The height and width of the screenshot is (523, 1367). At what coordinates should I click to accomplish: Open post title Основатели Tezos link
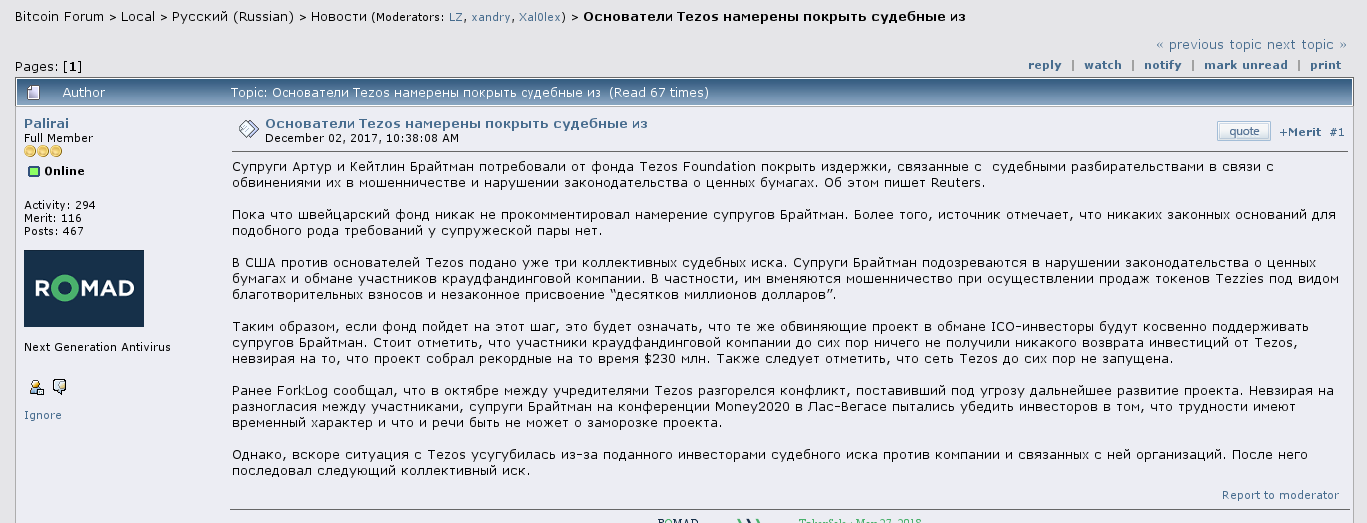456,124
